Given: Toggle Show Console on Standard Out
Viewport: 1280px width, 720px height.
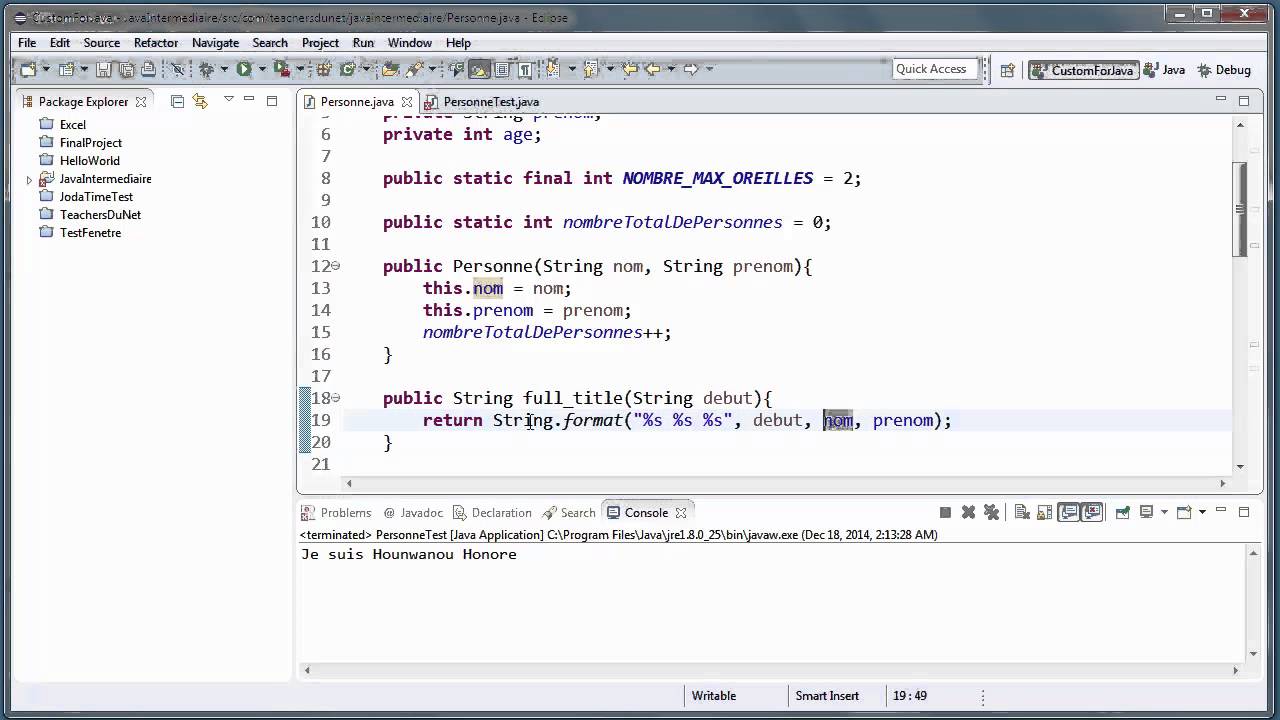Looking at the screenshot, I should (x=1069, y=512).
